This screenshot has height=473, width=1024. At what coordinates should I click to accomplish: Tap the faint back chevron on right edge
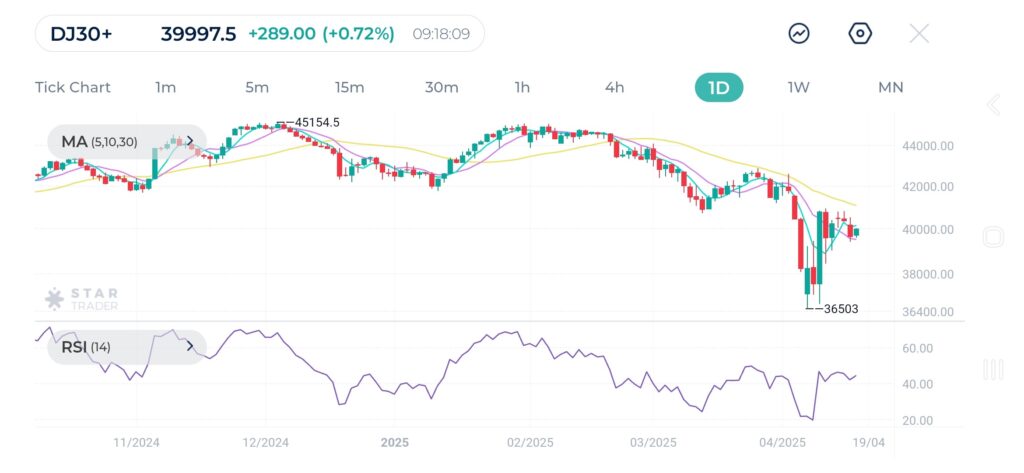993,105
